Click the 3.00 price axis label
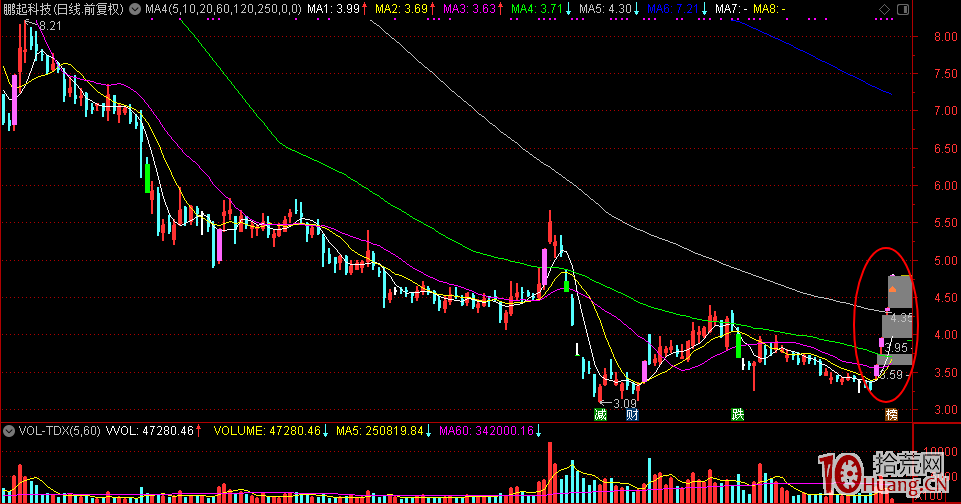This screenshot has height=504, width=961. point(946,410)
